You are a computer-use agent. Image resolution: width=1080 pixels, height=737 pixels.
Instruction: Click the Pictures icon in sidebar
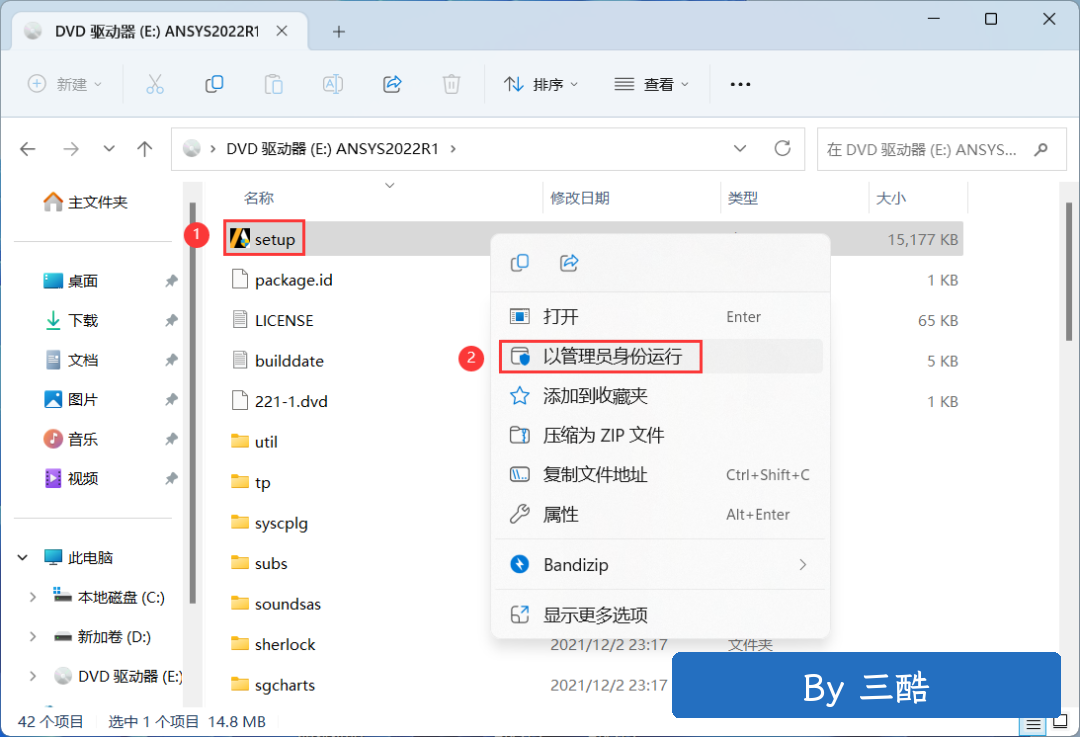[53, 399]
